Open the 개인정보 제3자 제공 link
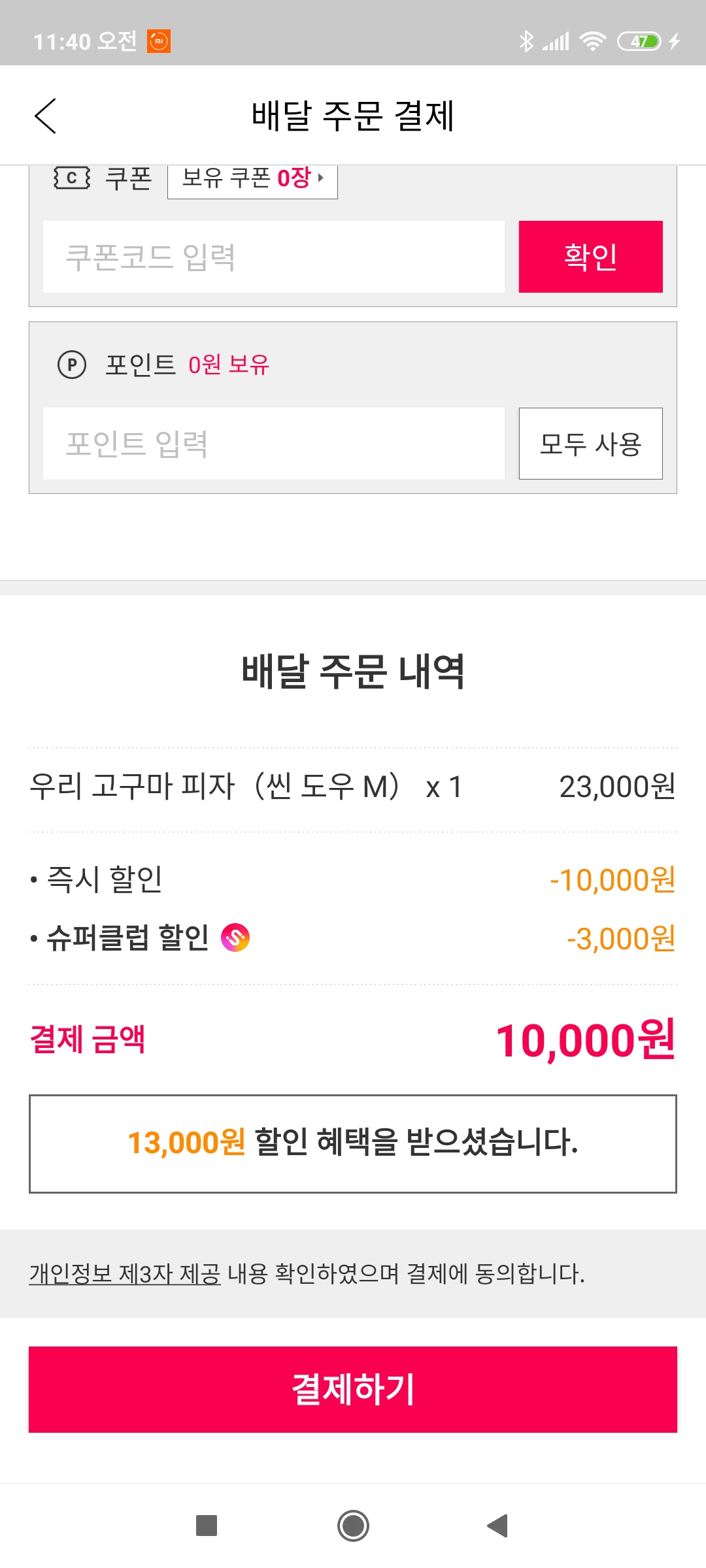The image size is (706, 1568). click(125, 1273)
